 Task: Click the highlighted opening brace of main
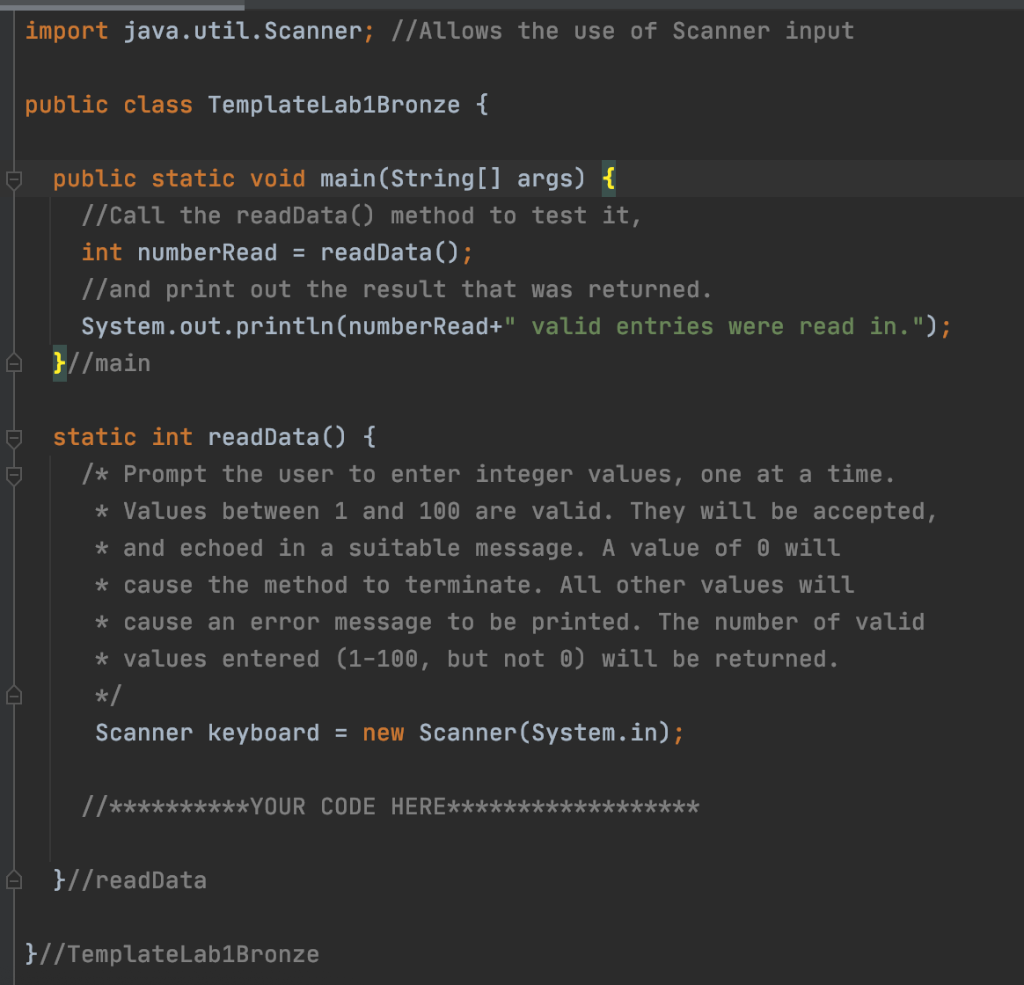[608, 178]
